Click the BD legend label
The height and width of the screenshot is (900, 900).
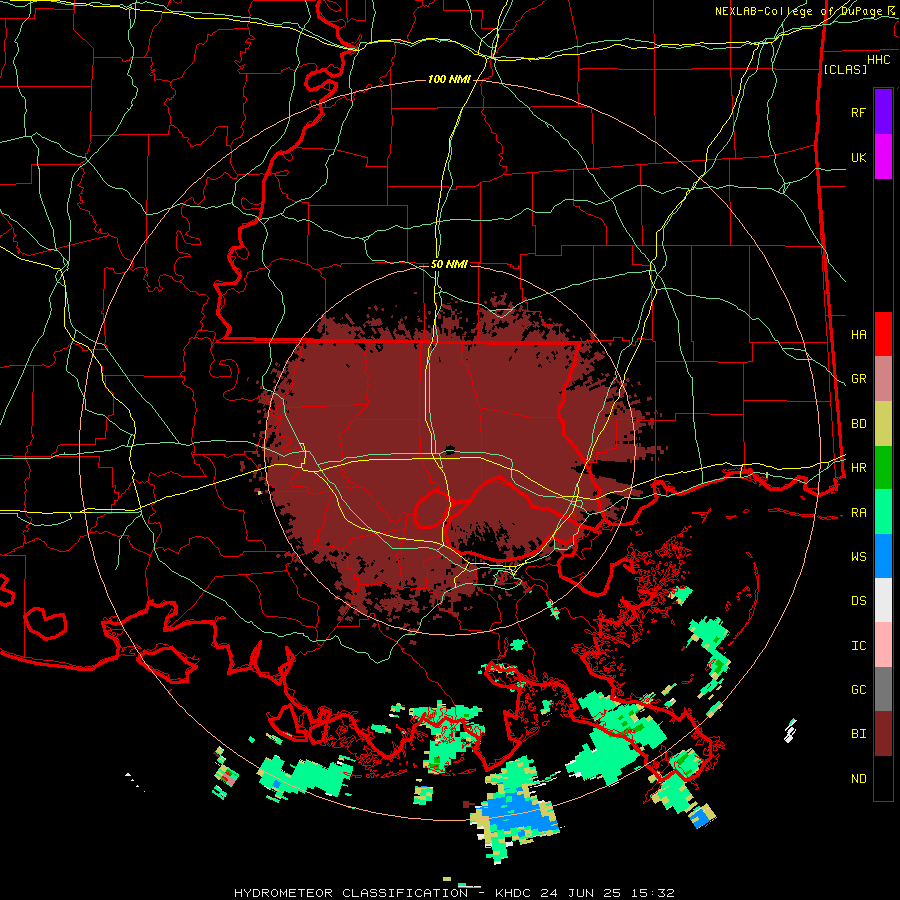point(858,424)
